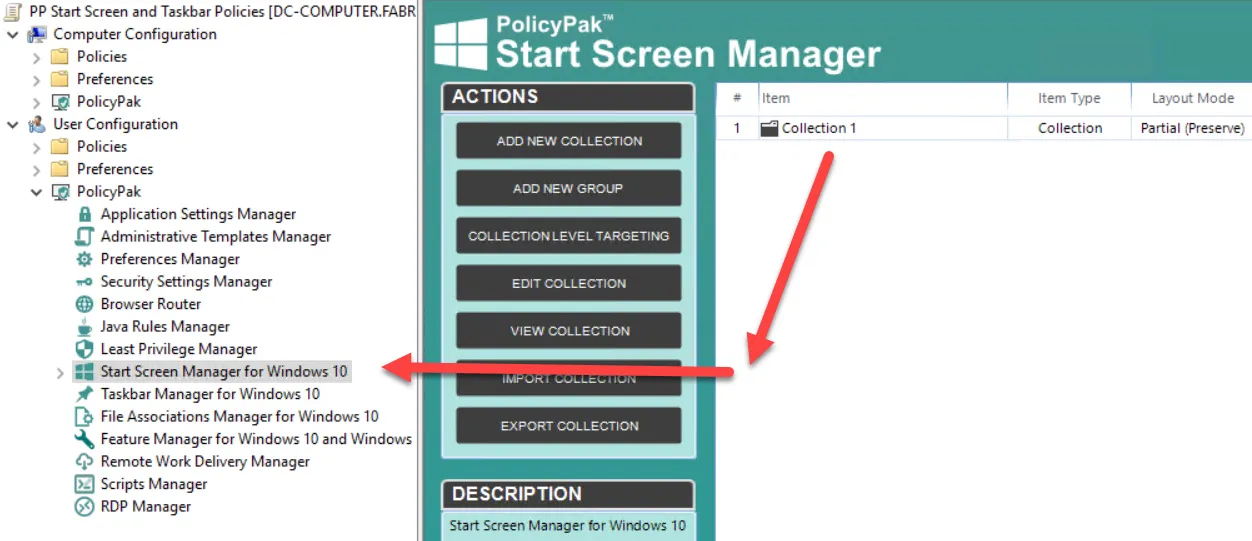The image size is (1252, 541).
Task: Select Remote Work Delivery Manager node
Action: [205, 462]
